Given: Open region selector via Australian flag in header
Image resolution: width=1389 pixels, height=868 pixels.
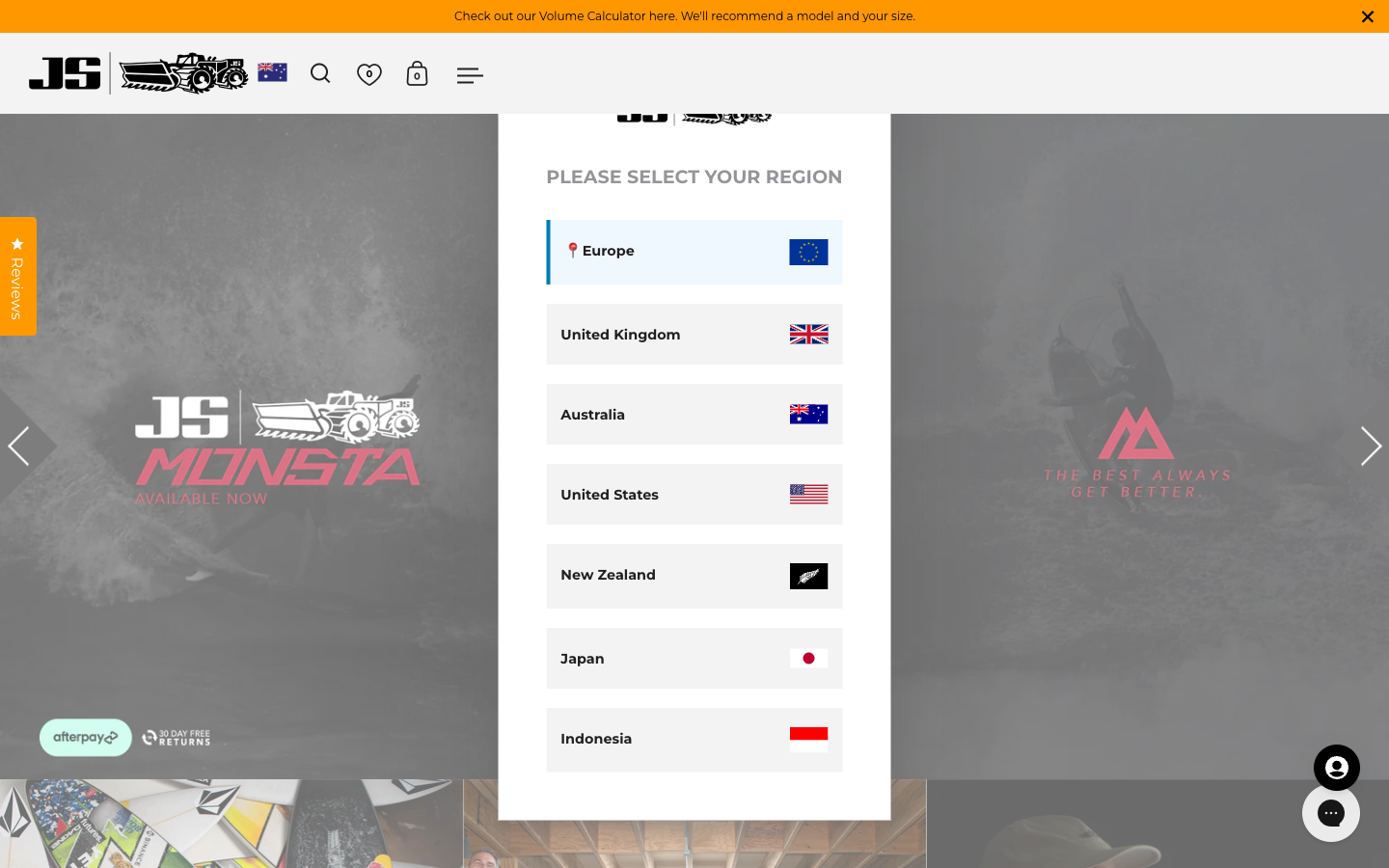Looking at the screenshot, I should (x=272, y=72).
